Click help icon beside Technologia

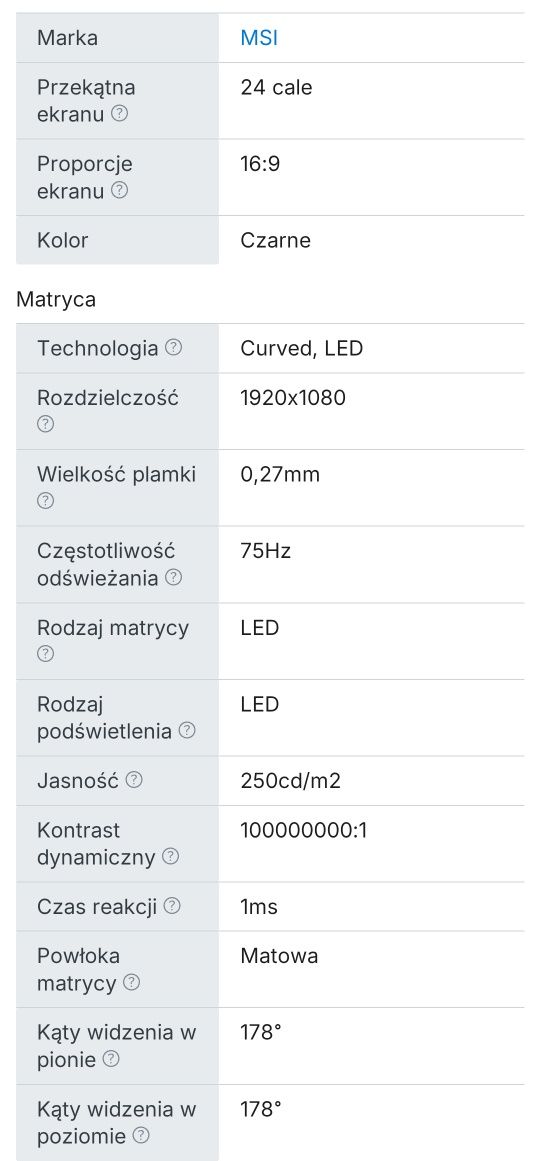(x=173, y=347)
